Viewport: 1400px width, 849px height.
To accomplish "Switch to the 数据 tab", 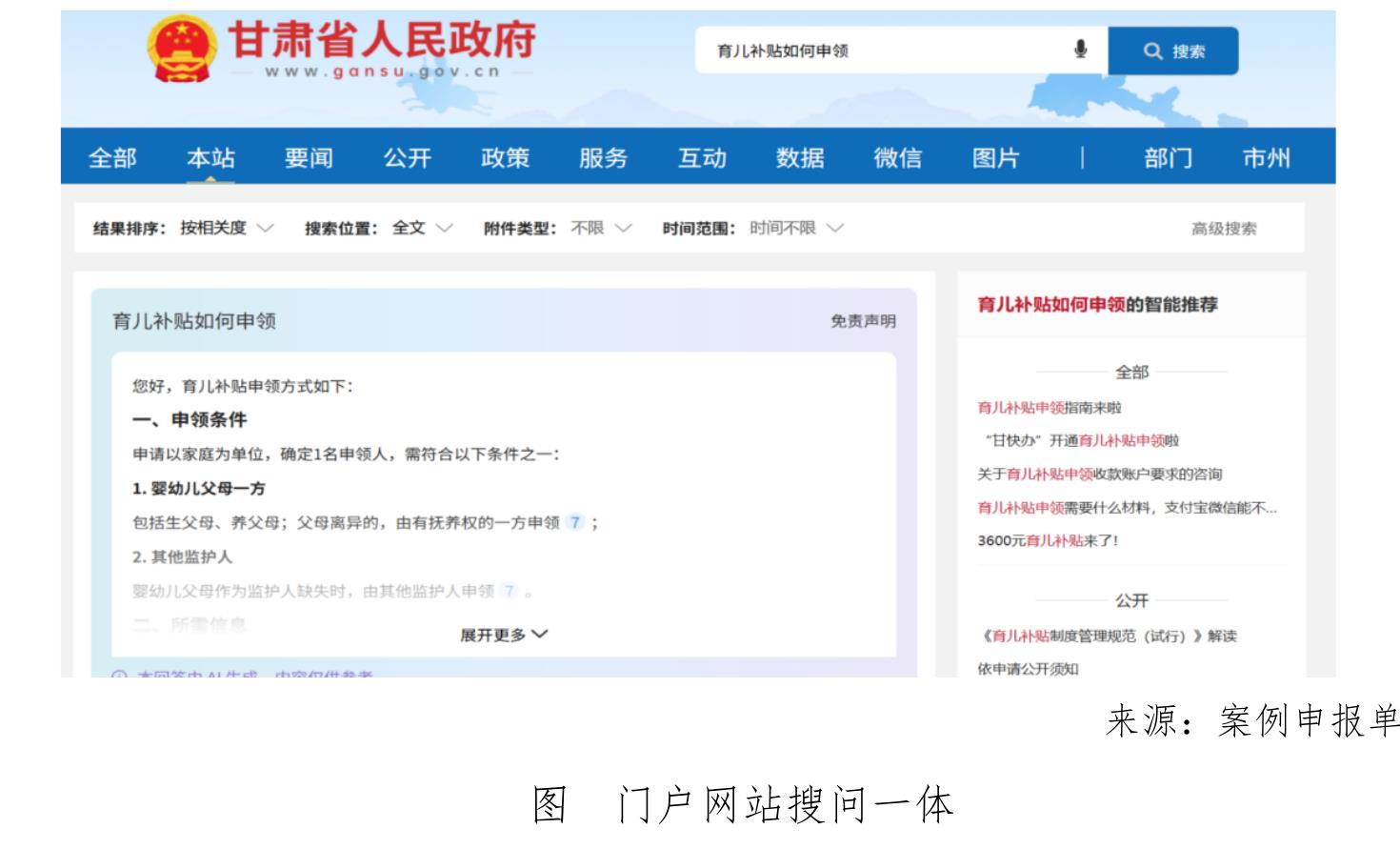I will [800, 157].
